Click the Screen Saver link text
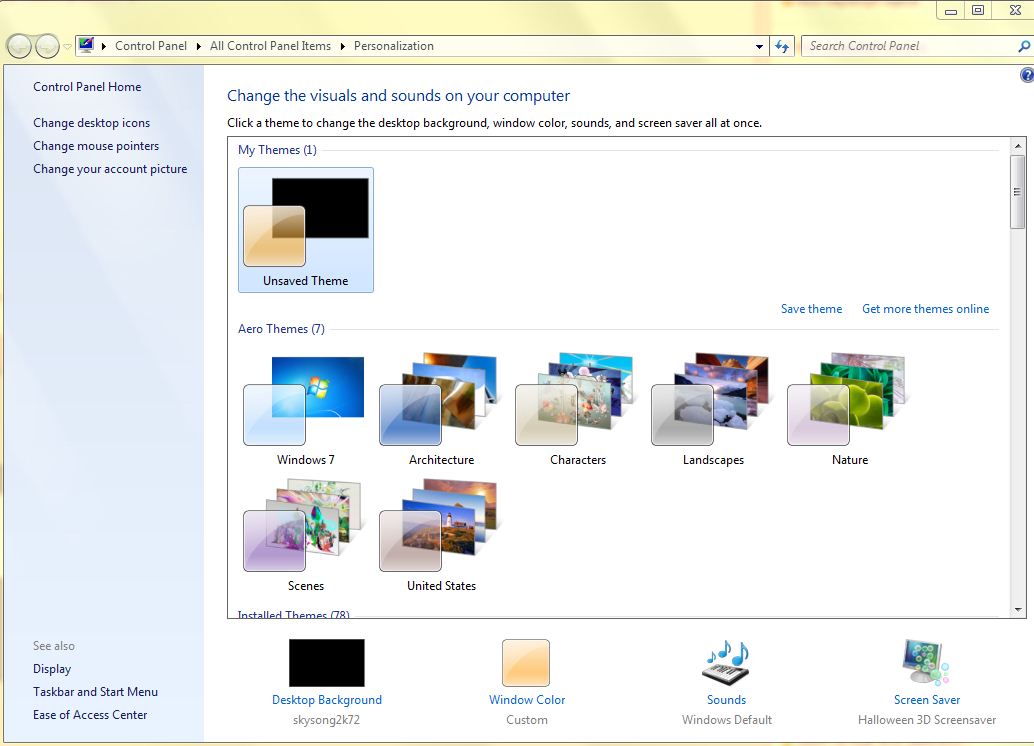 pyautogui.click(x=927, y=700)
